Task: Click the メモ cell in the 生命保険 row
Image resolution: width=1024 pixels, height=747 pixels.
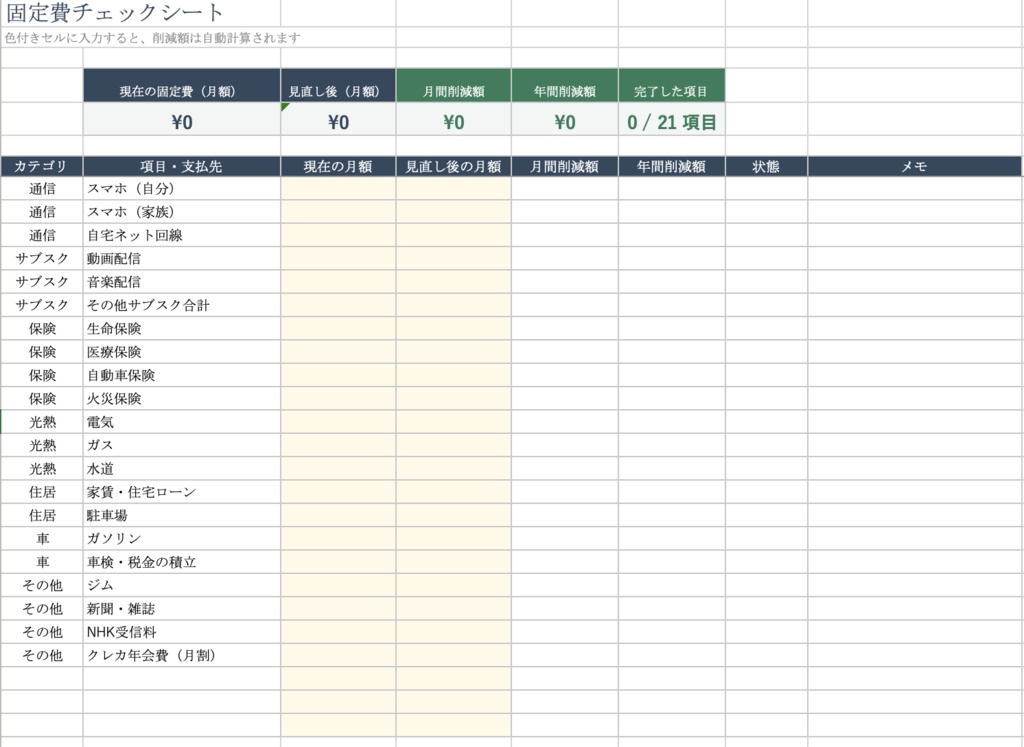Action: 914,328
